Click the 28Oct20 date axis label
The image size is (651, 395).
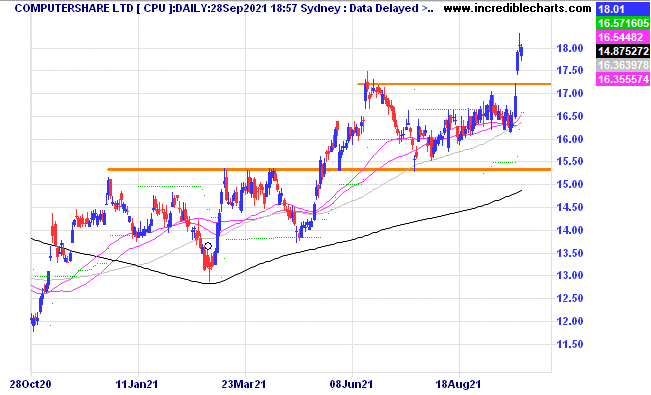coord(30,384)
